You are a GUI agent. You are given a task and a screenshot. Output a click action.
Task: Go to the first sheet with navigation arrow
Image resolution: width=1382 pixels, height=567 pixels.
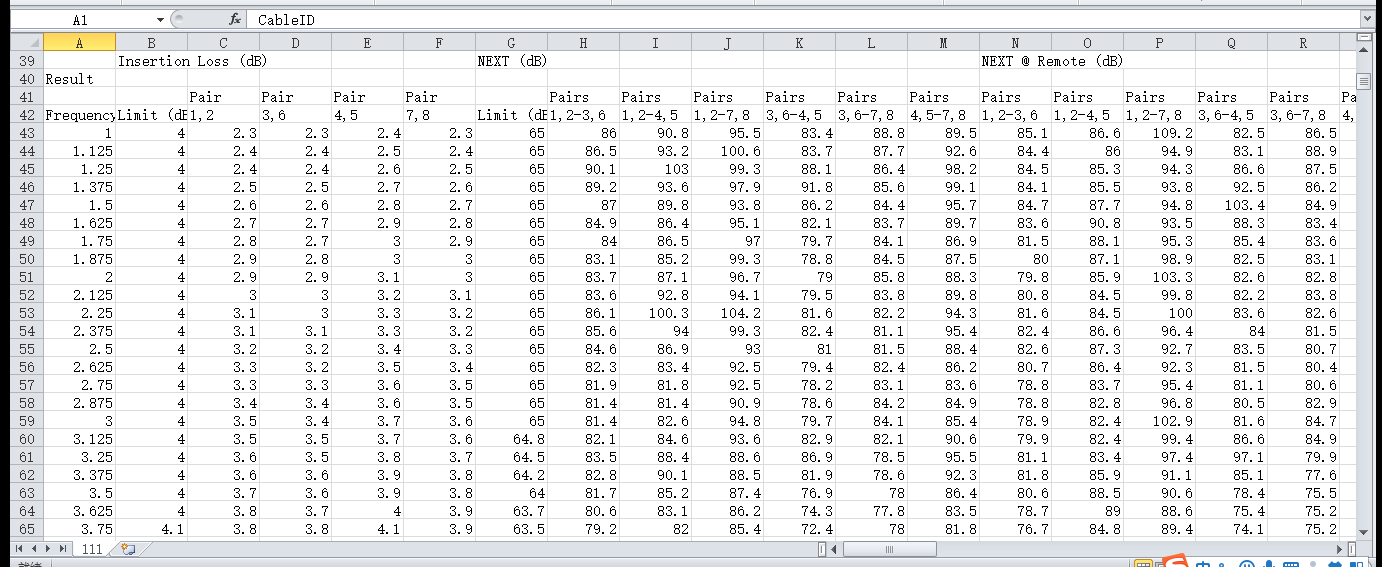pos(17,549)
